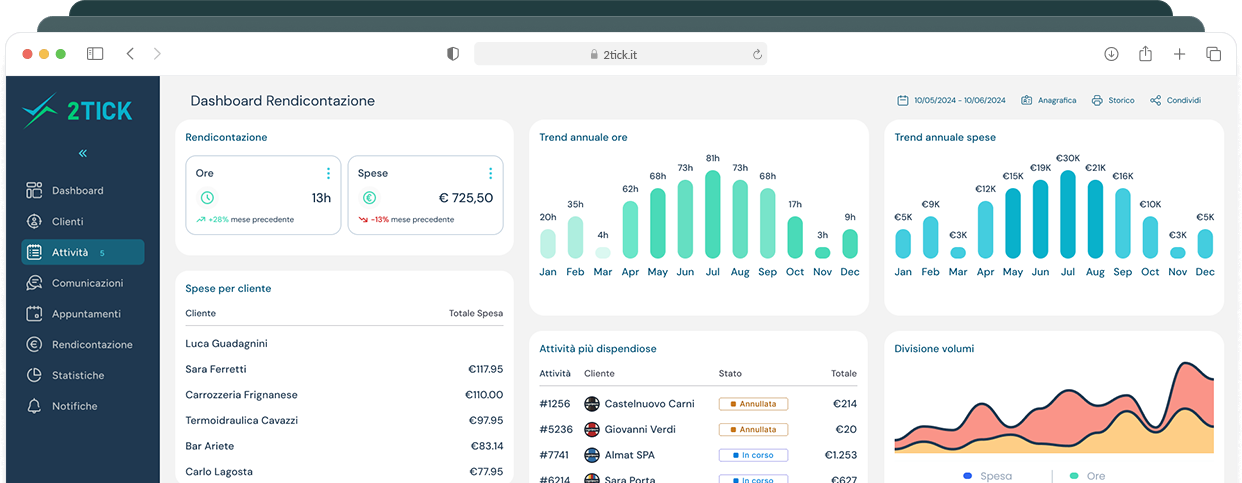Open the Ore card three-dot menu

pyautogui.click(x=328, y=173)
